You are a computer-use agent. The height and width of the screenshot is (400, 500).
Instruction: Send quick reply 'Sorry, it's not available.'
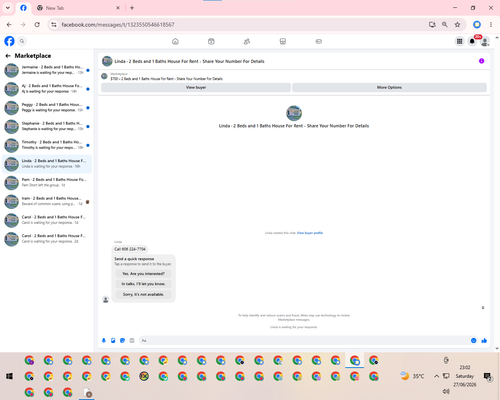tap(143, 294)
